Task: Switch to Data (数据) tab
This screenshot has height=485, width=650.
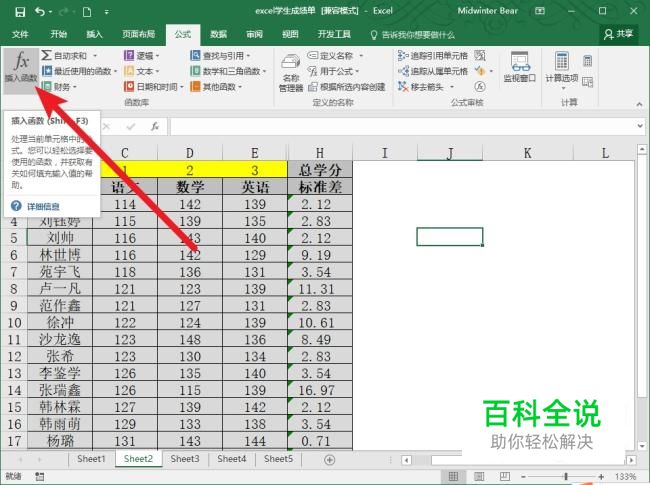Action: 218,34
